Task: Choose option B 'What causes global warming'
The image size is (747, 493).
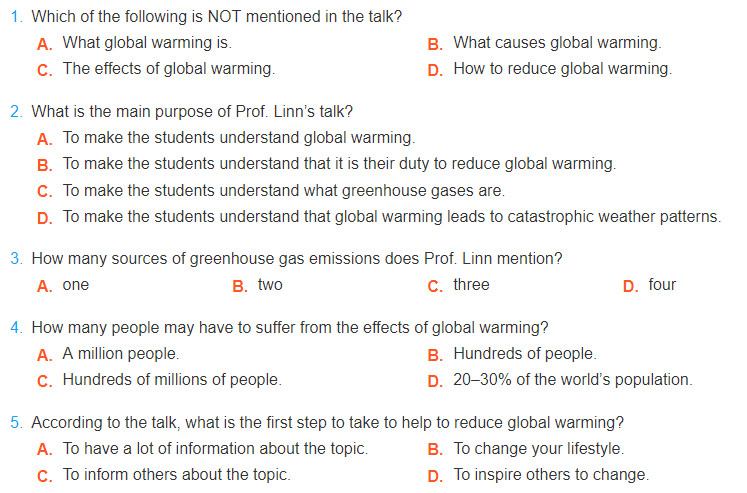Action: tap(556, 43)
